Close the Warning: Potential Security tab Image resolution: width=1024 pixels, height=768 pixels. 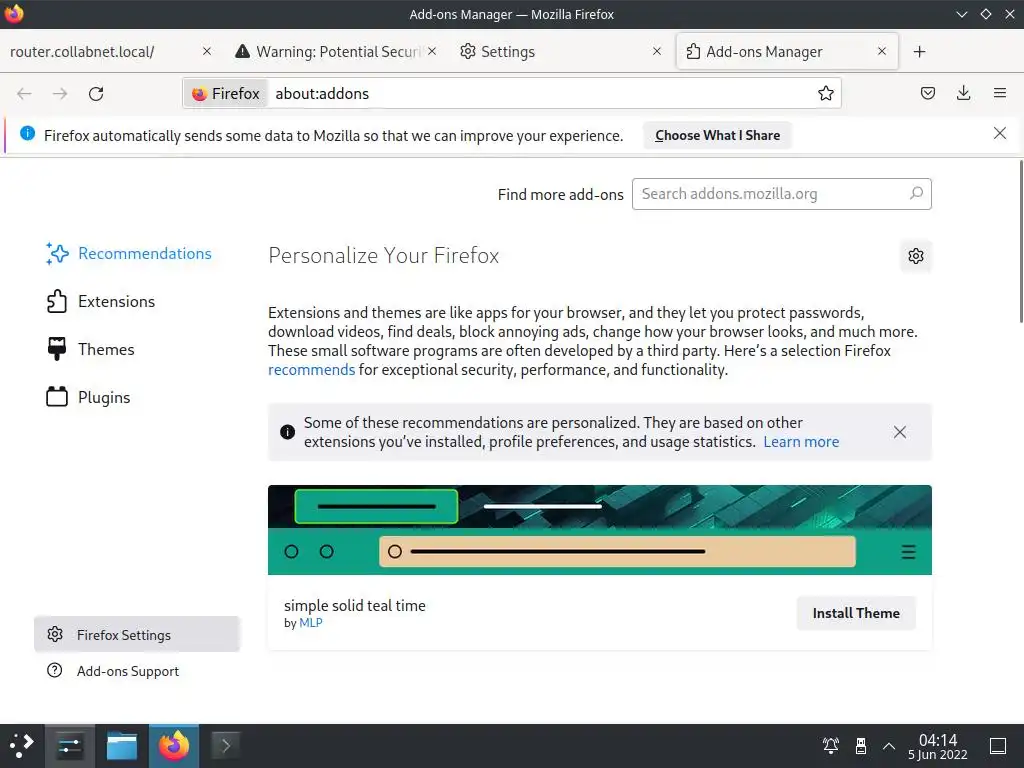click(x=432, y=51)
